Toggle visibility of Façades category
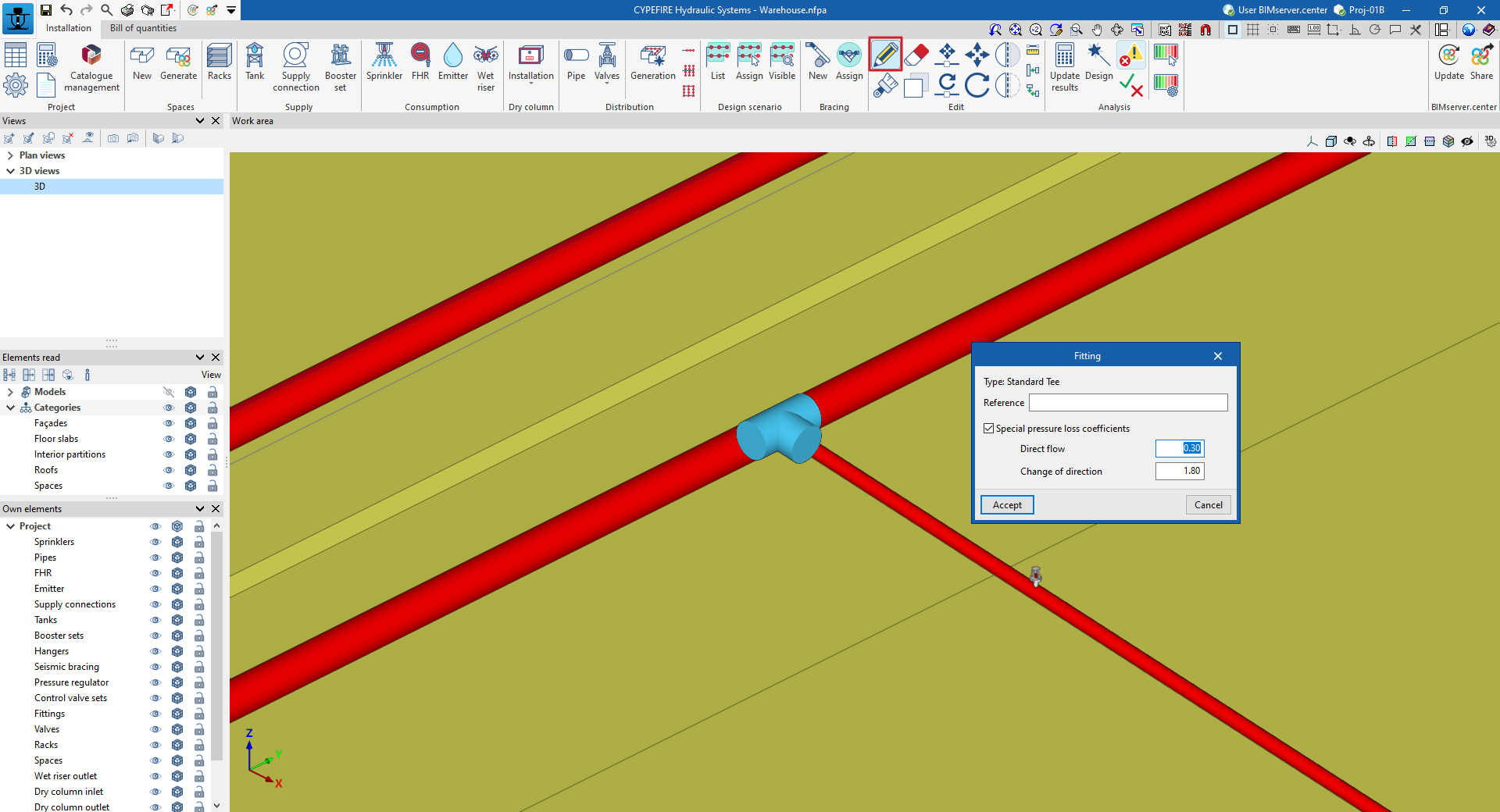Screen dimensions: 1500x812 [169, 423]
